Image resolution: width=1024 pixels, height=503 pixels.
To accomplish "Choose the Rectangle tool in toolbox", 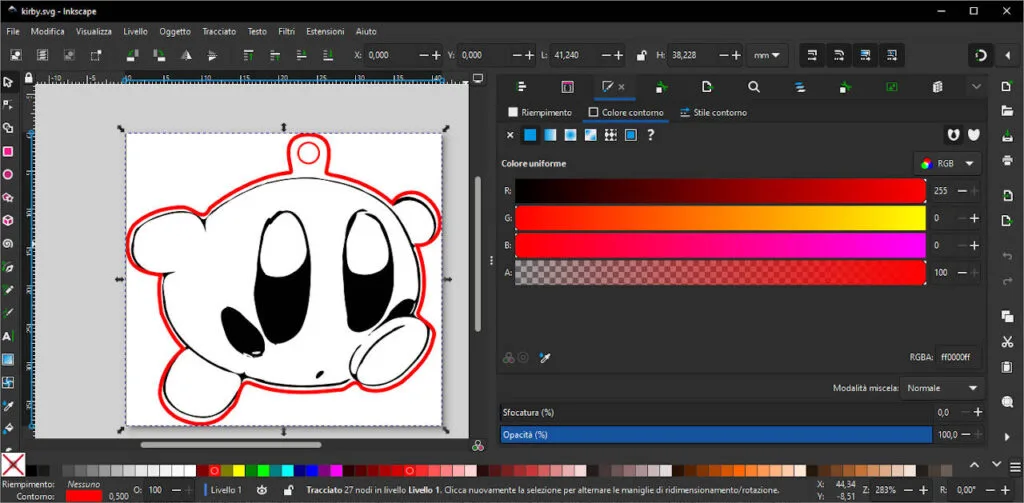I will click(x=8, y=152).
